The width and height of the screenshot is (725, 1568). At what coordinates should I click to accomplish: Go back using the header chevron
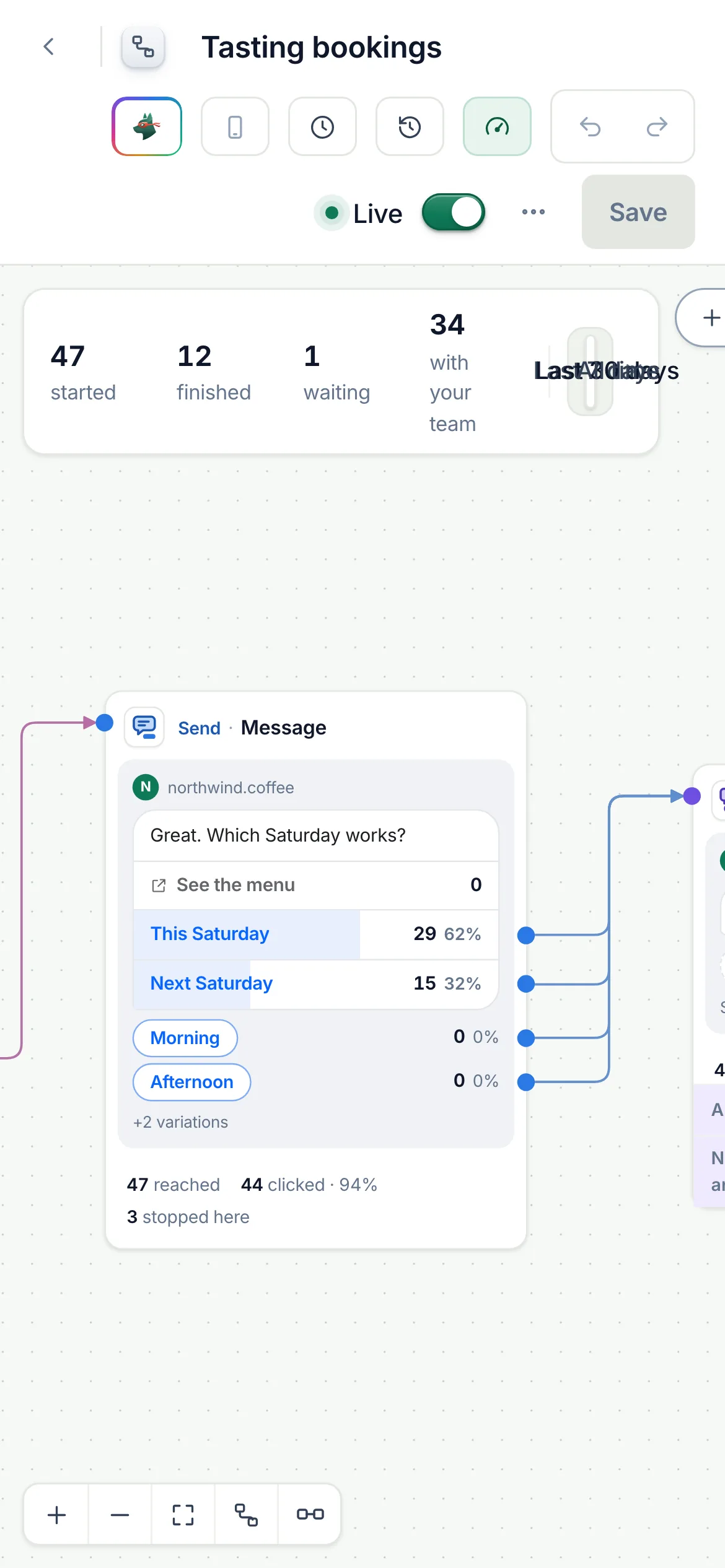coord(49,46)
